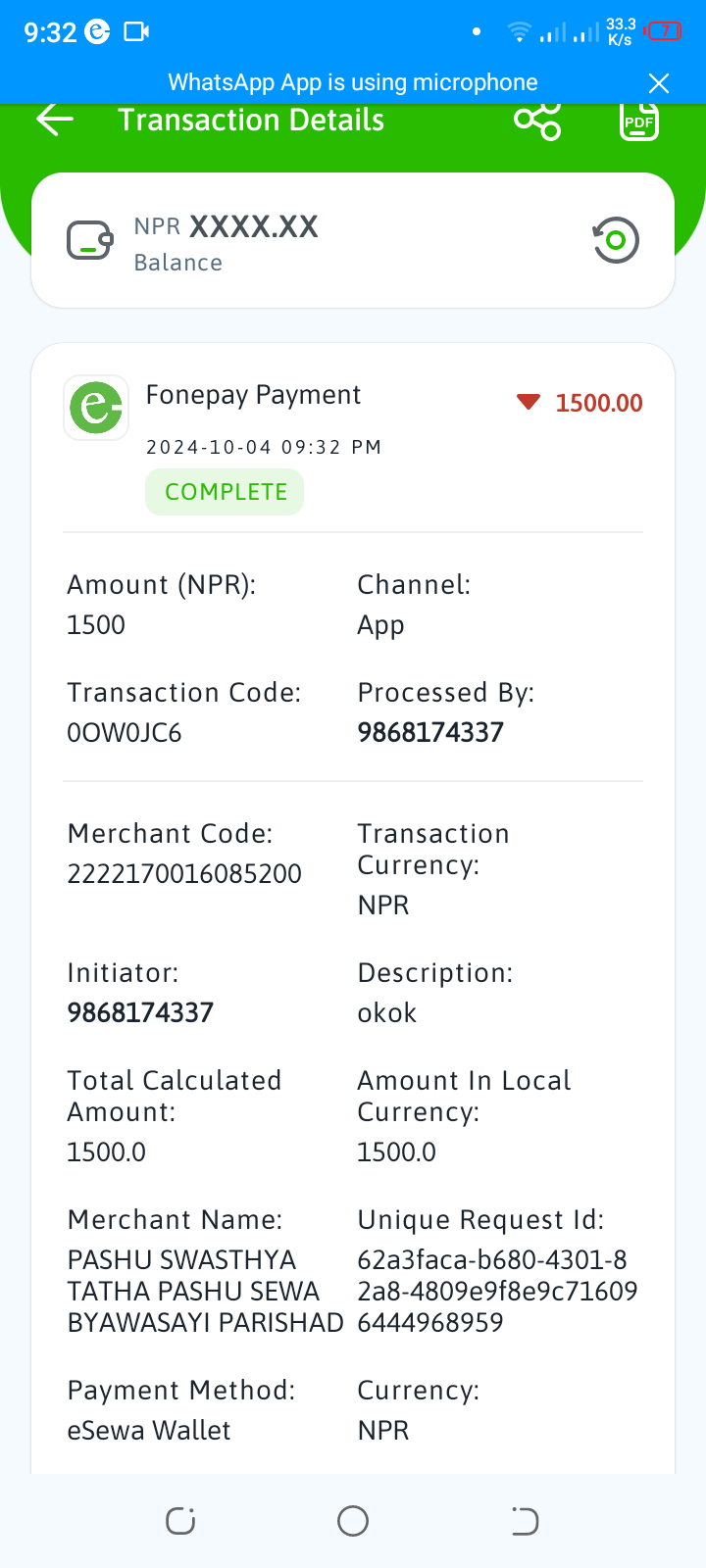Select the Merchant Code value
Viewport: 706px width, 1568px height.
click(x=184, y=874)
